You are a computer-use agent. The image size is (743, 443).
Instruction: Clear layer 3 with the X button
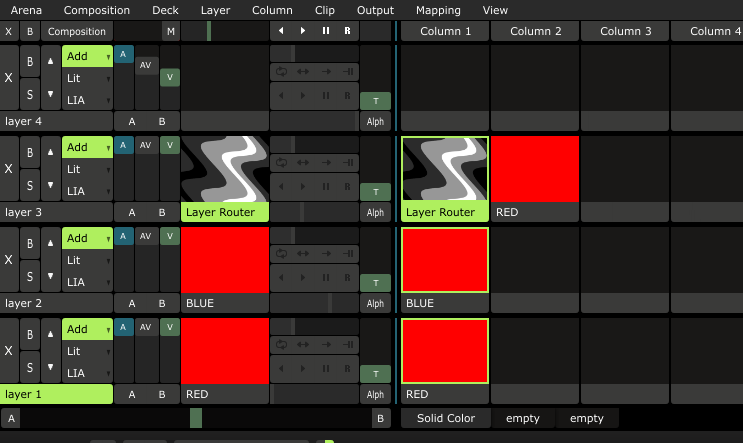point(9,168)
